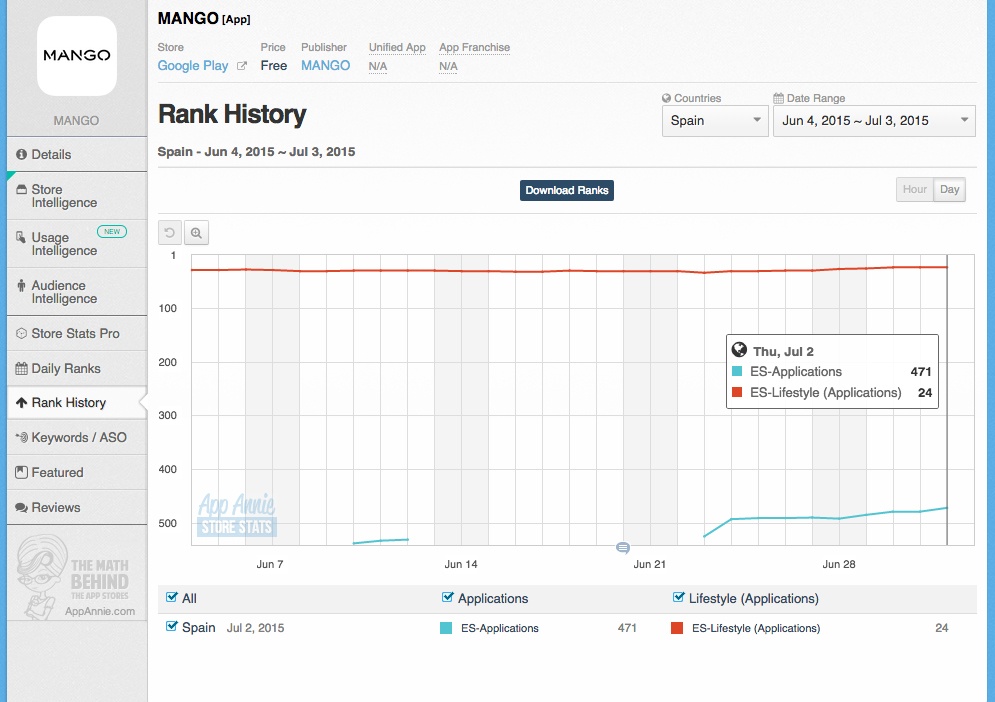Click the Usage Intelligence icon
This screenshot has width=995, height=702.
(x=22, y=237)
